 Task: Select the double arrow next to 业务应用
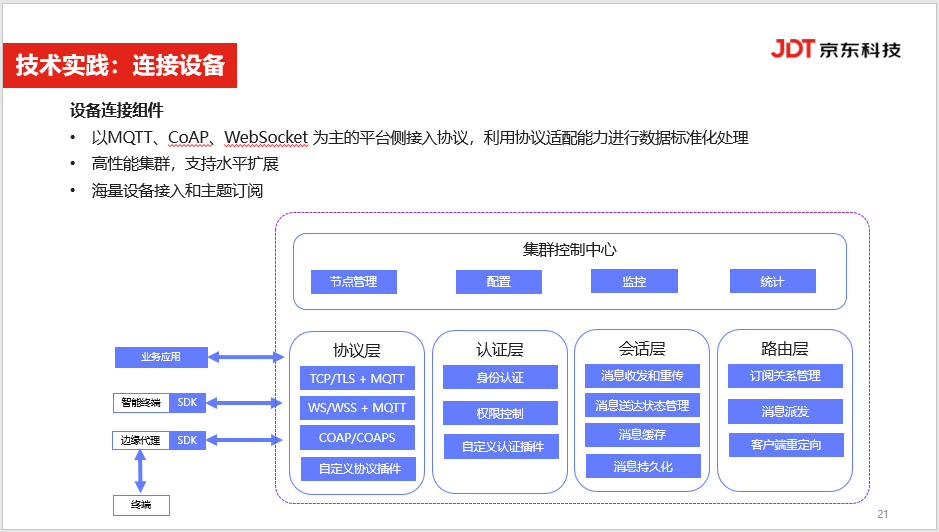pyautogui.click(x=246, y=358)
